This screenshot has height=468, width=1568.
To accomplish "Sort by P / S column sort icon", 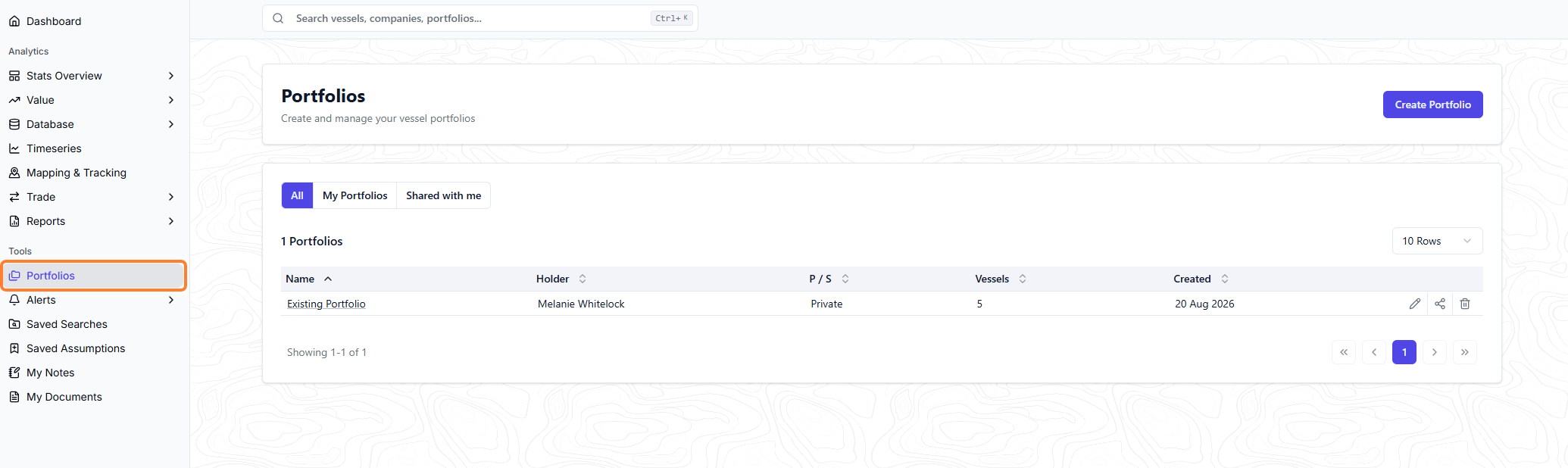I will coord(845,279).
